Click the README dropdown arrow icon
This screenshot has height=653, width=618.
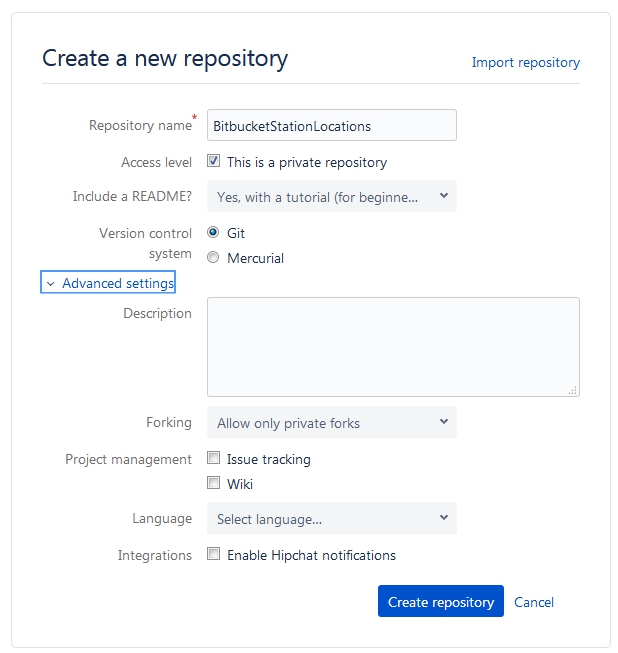pyautogui.click(x=443, y=197)
